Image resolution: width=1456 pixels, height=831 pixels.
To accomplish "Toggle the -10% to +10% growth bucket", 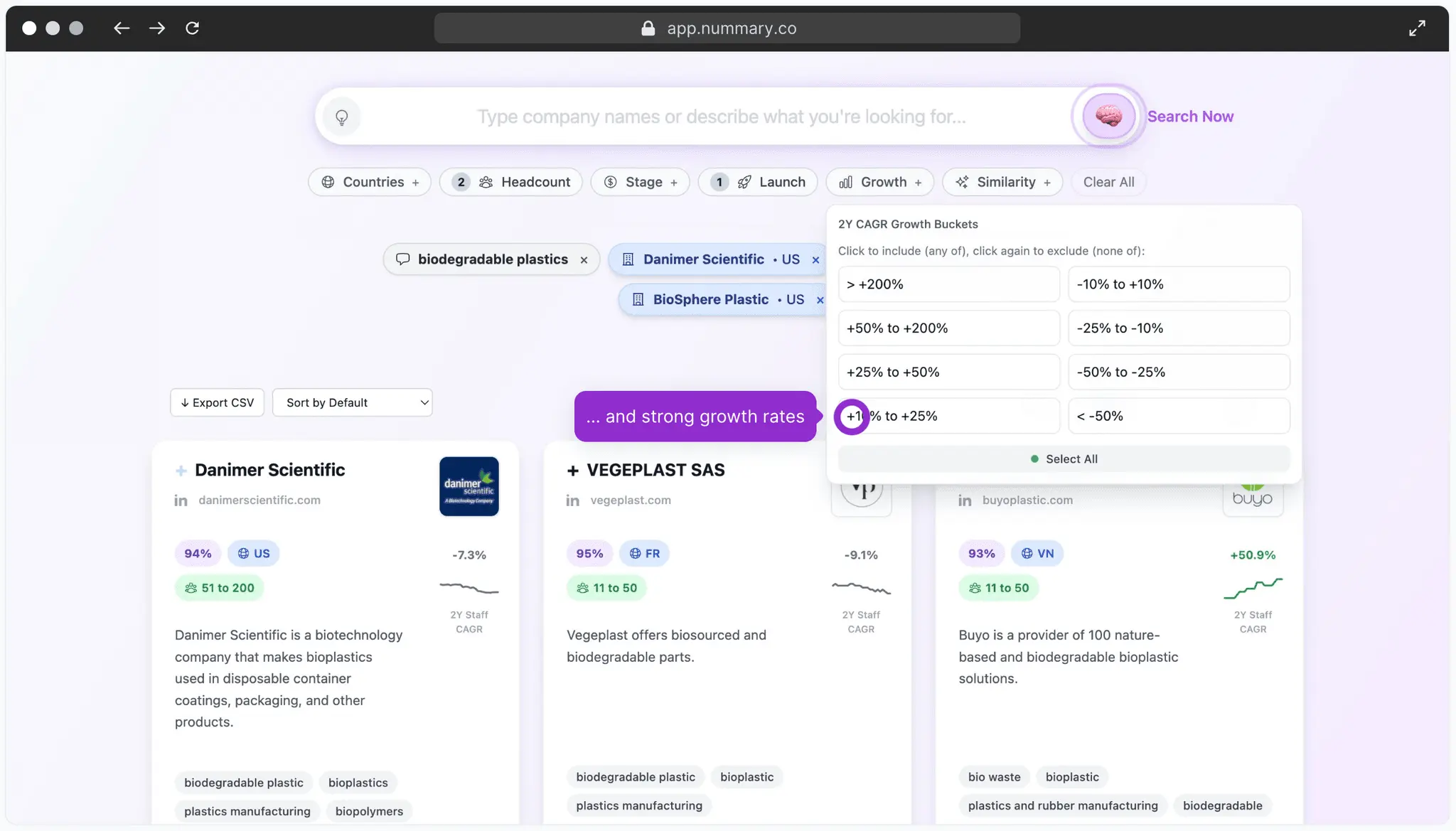I will click(x=1179, y=284).
